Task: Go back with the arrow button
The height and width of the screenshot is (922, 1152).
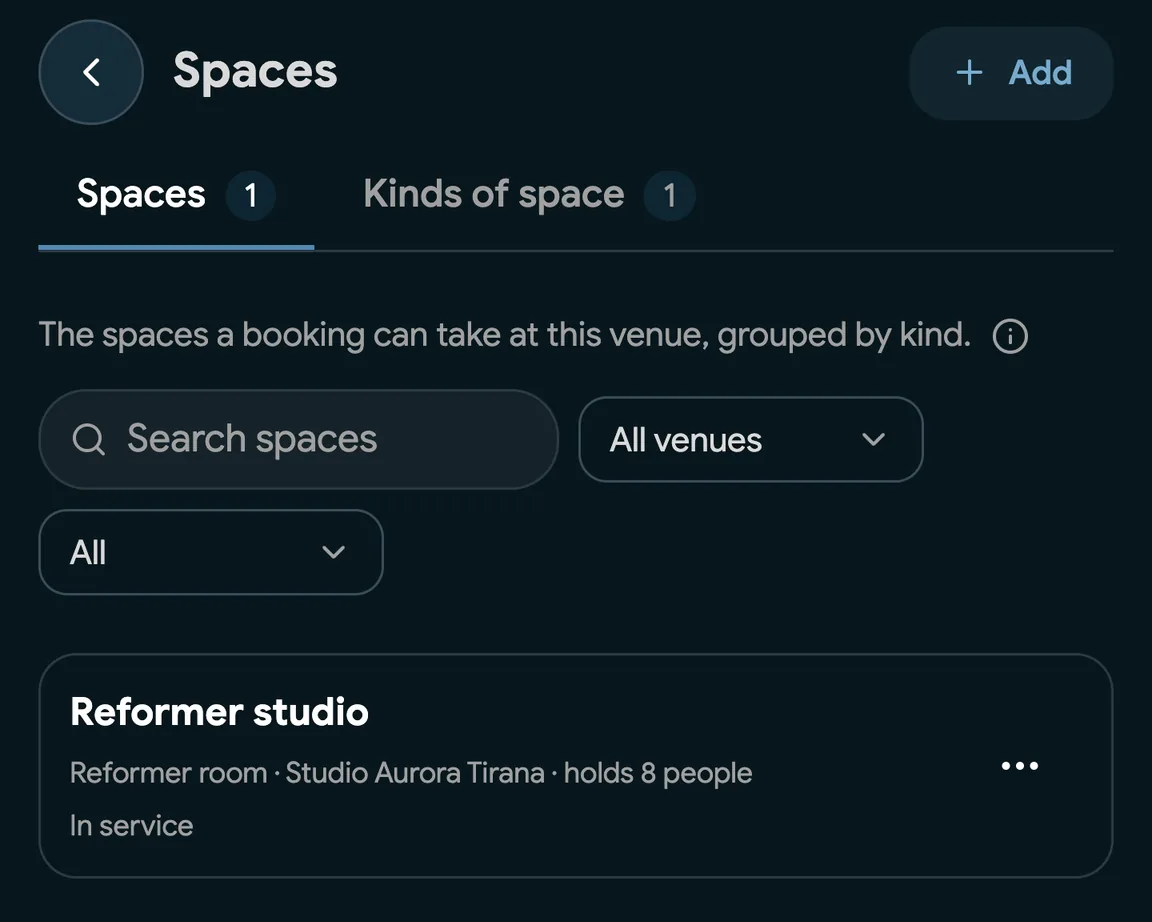Action: pos(91,72)
